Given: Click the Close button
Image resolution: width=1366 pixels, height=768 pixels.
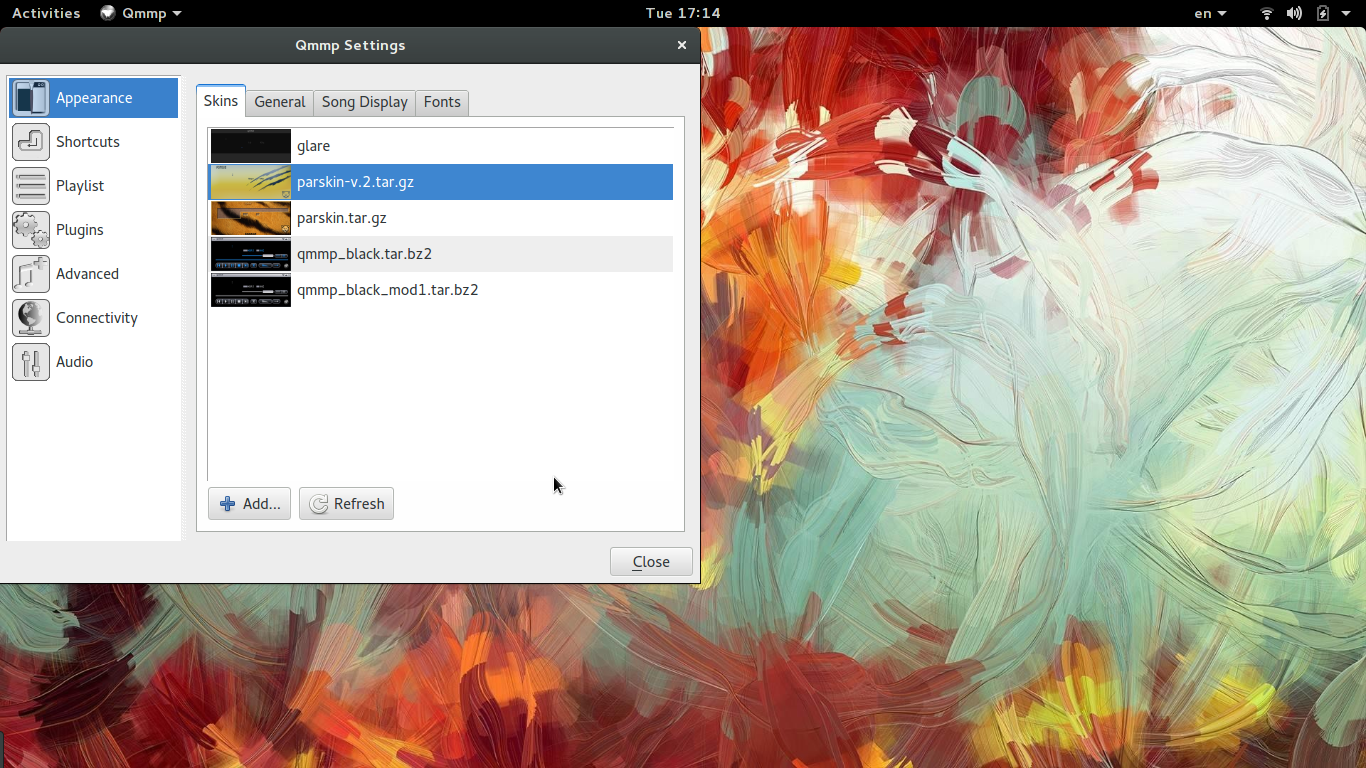Looking at the screenshot, I should tap(651, 562).
